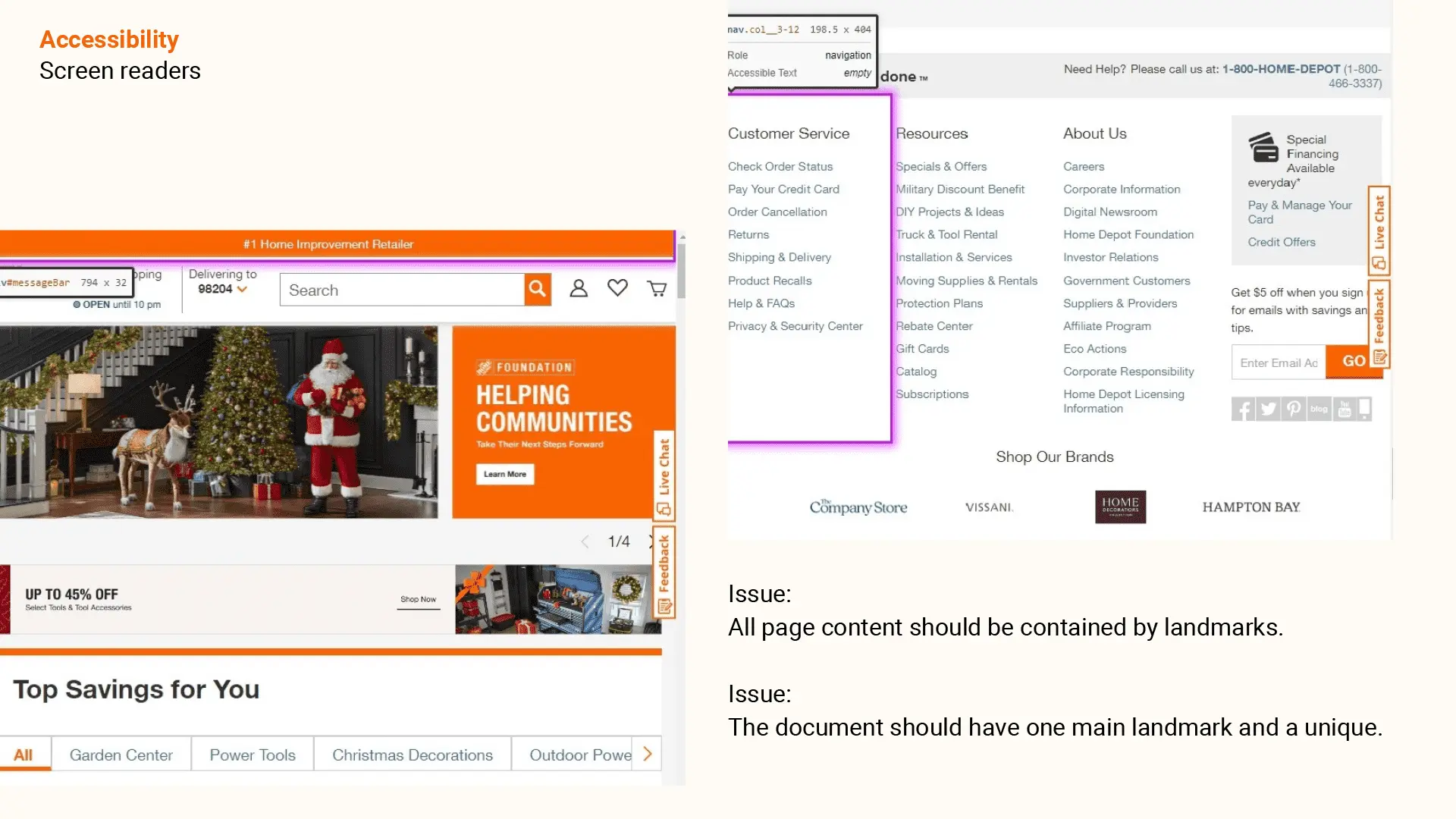
Task: Open the Check Order Status link
Action: pos(780,167)
